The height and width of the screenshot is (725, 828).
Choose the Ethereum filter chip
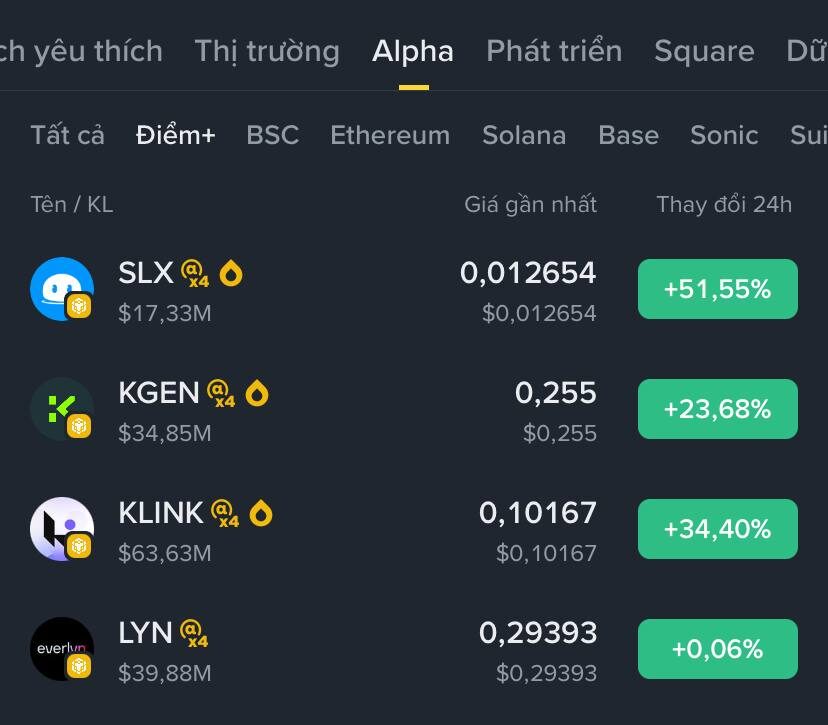[390, 135]
